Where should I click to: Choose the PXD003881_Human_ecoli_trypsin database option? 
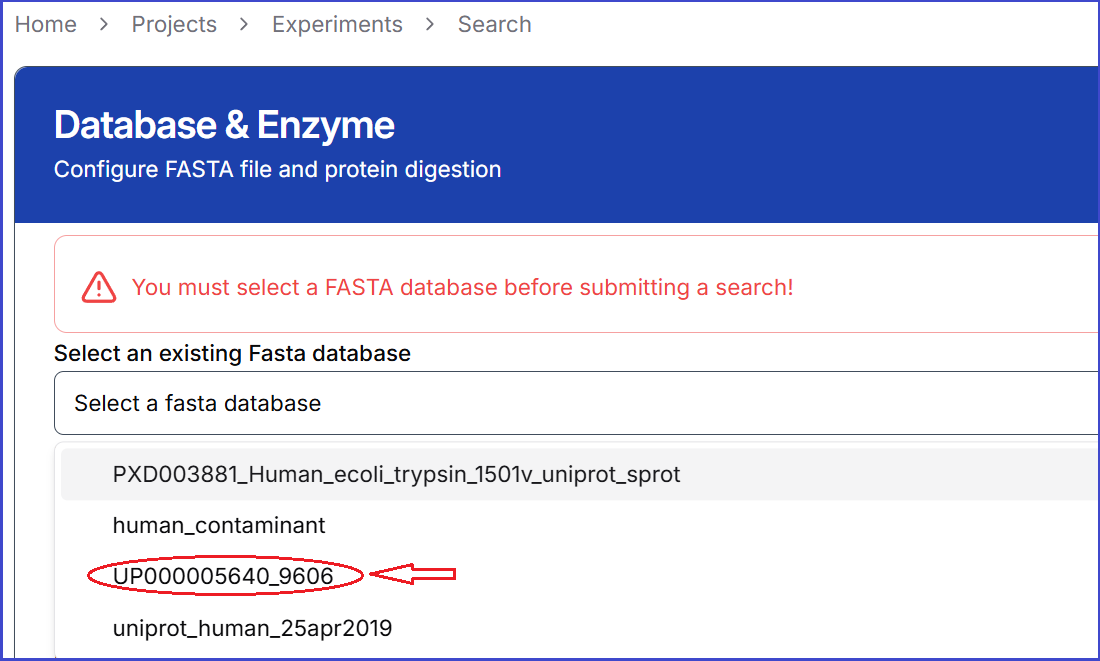pyautogui.click(x=396, y=474)
